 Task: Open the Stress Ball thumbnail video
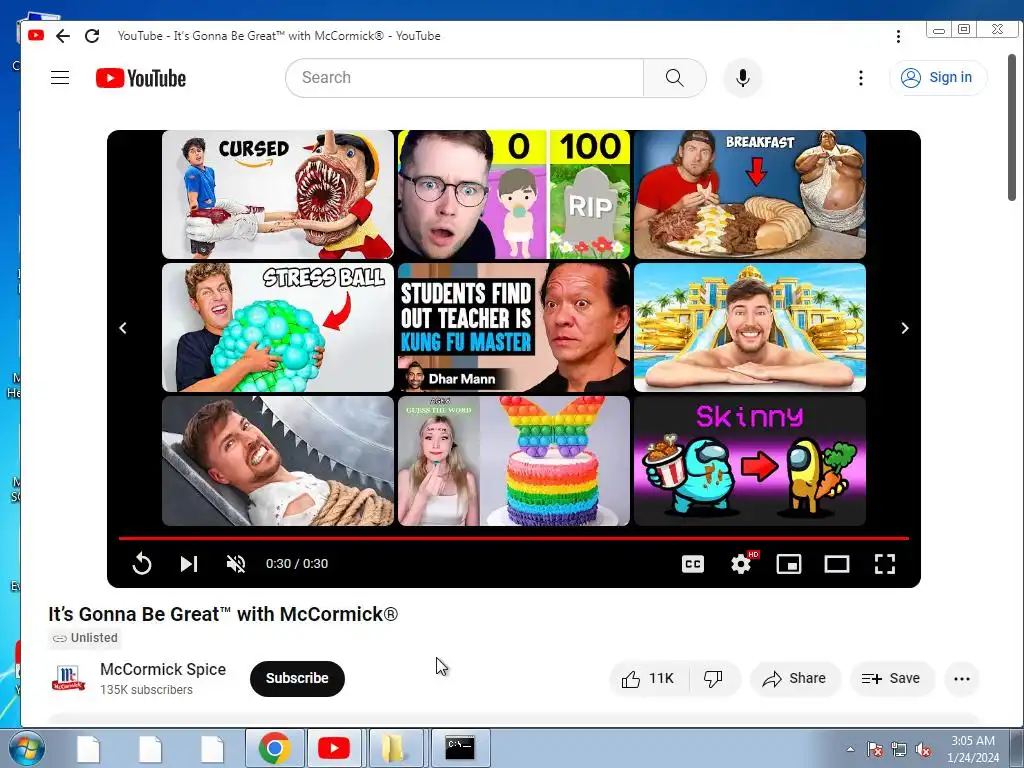(278, 327)
